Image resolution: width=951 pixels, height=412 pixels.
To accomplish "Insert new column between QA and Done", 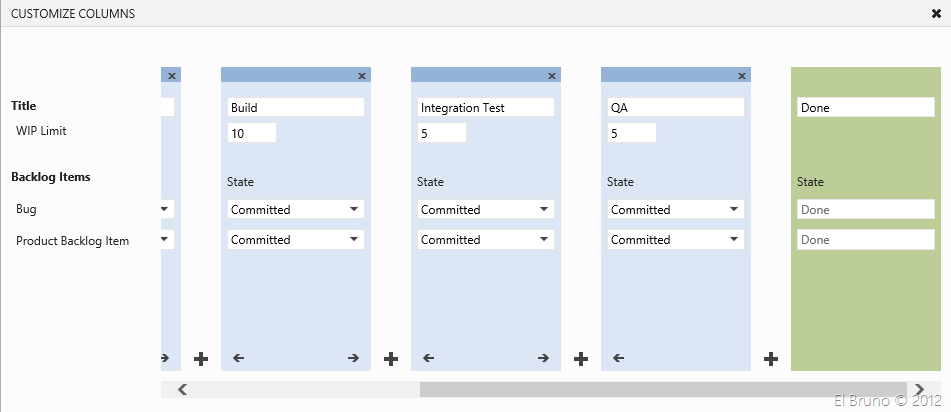I will coord(771,358).
